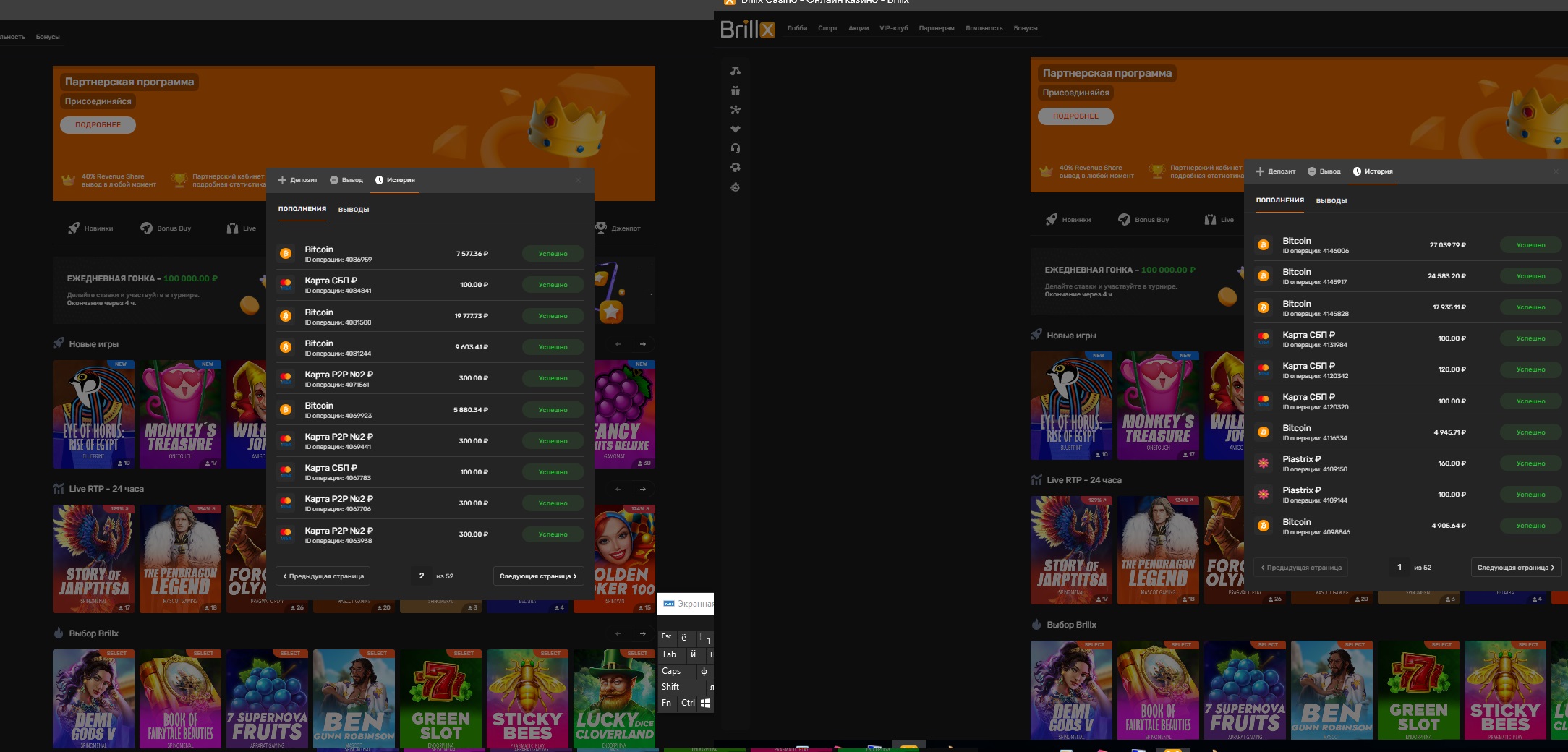Open ВЫВОДЫ subtab in left window dialog

point(354,210)
